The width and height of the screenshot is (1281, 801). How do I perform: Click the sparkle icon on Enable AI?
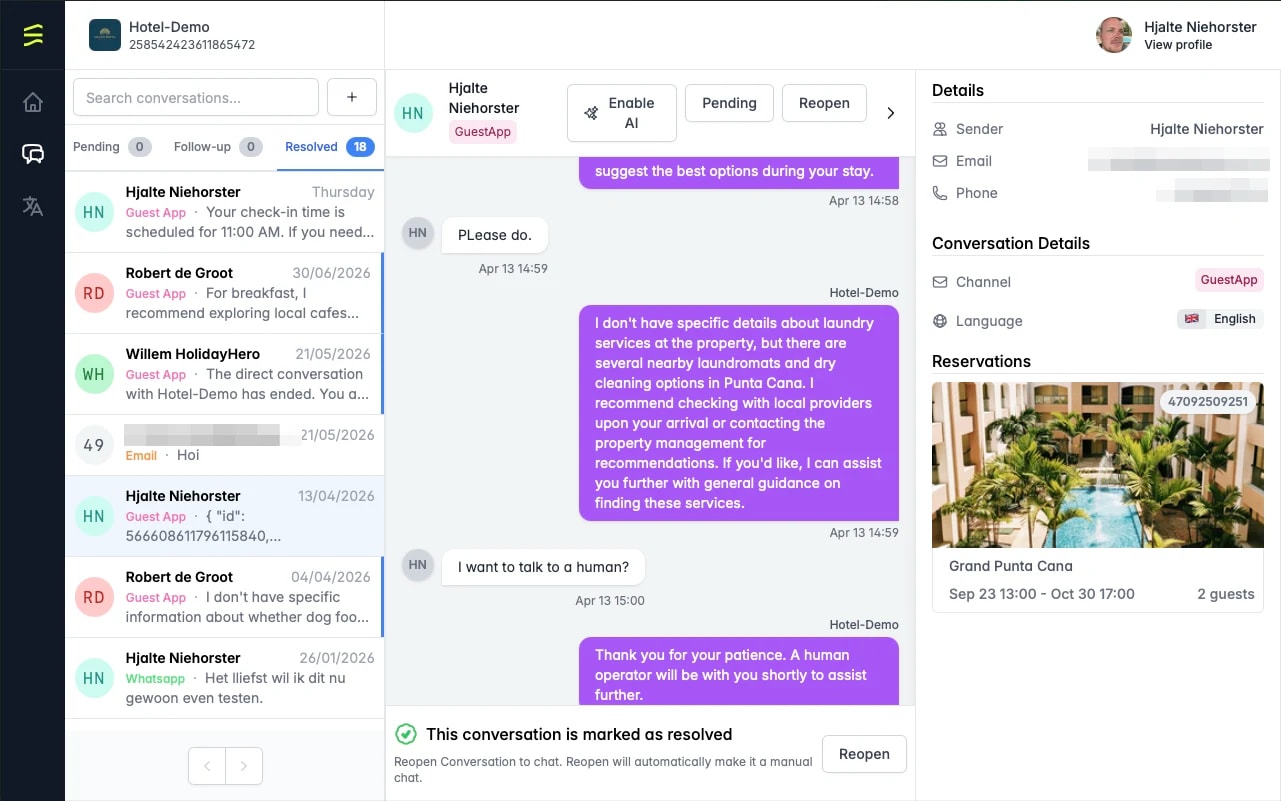click(x=591, y=113)
